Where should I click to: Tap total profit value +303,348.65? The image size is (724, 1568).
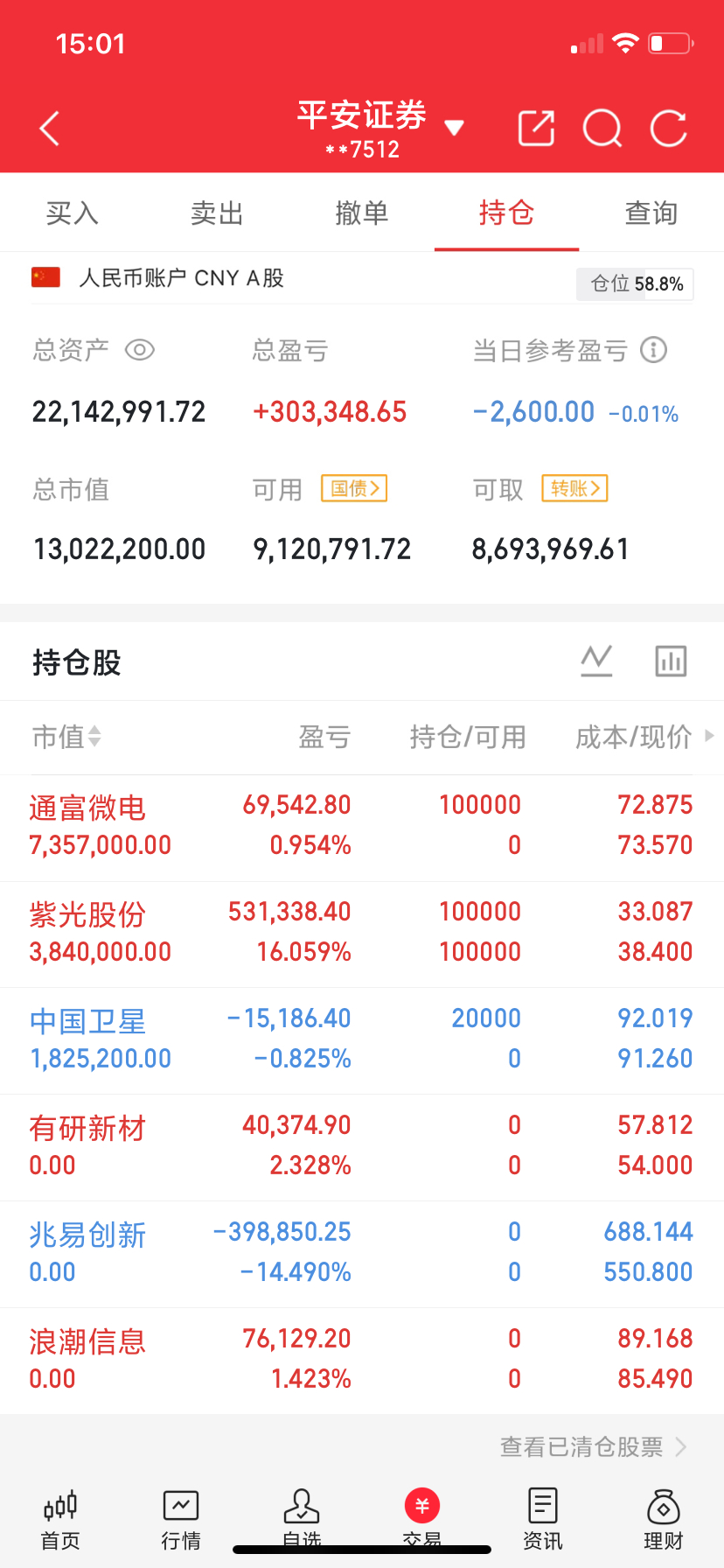pyautogui.click(x=330, y=411)
